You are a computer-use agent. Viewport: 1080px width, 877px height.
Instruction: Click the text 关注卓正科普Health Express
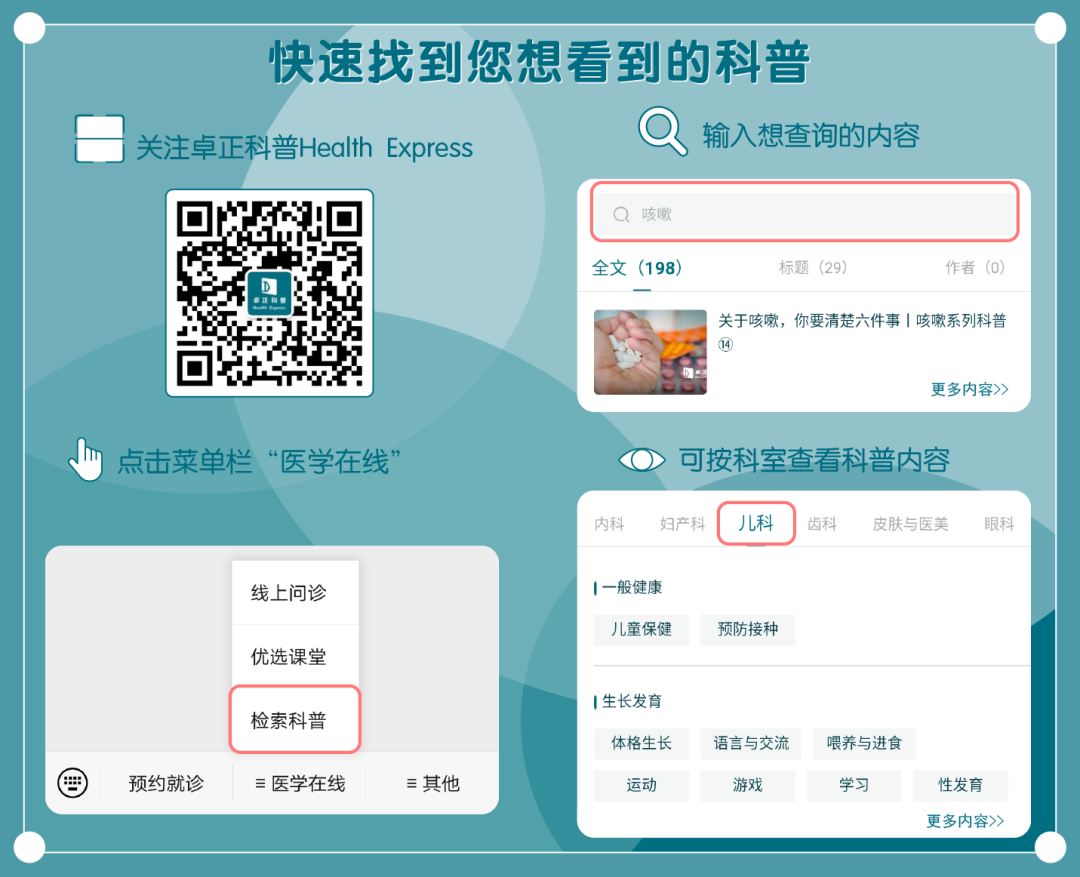[304, 148]
